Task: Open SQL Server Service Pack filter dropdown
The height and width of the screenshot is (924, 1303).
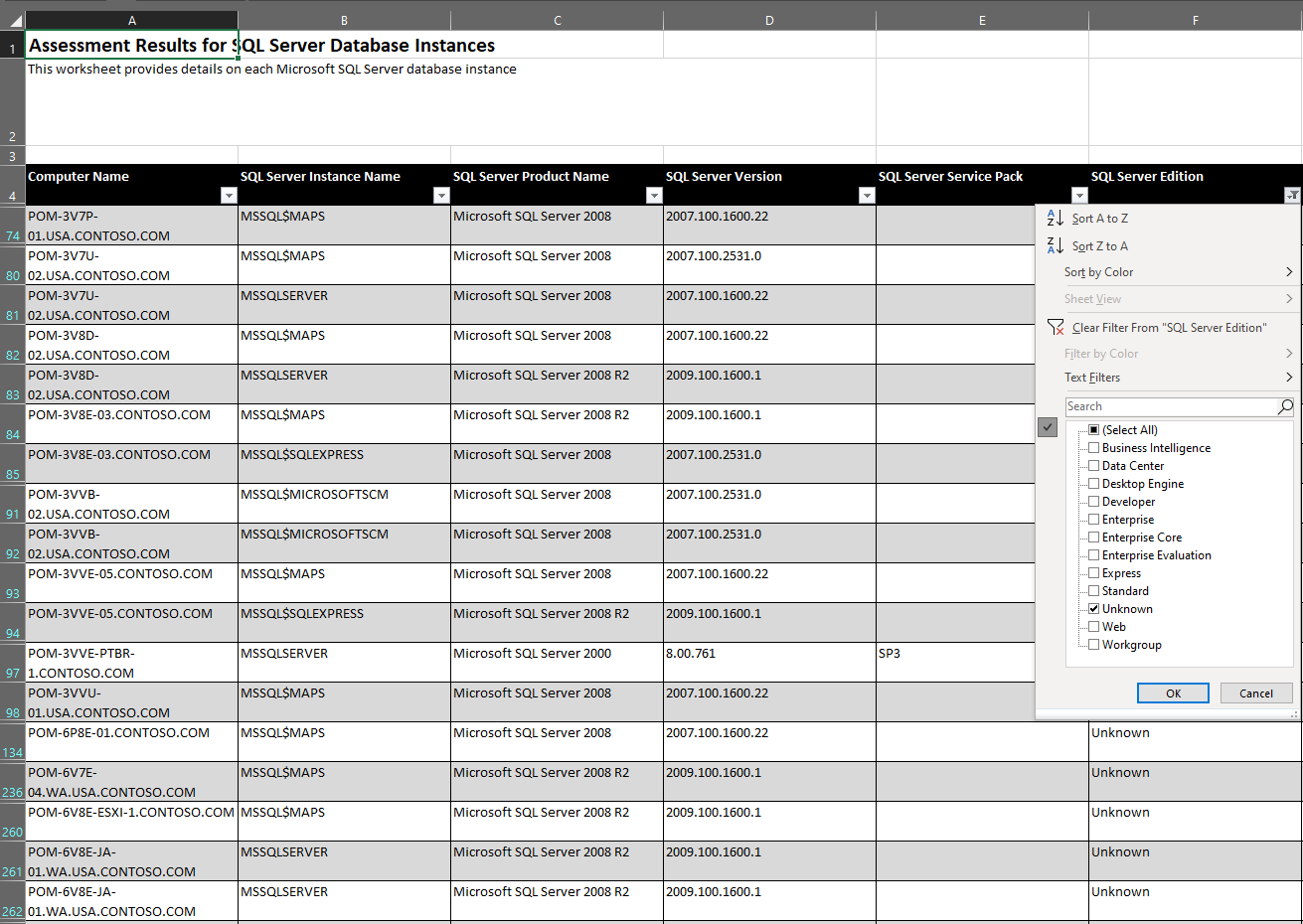Action: click(1079, 196)
